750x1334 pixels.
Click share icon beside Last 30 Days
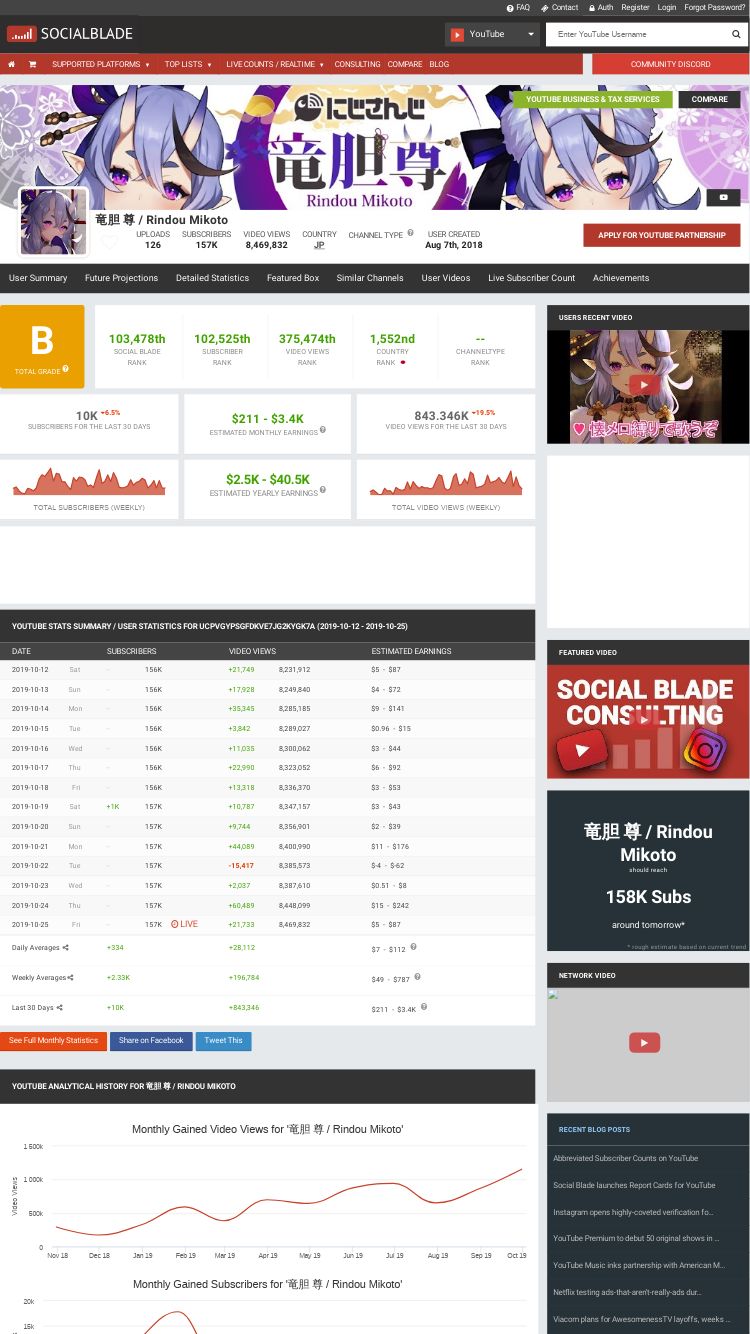[59, 1007]
